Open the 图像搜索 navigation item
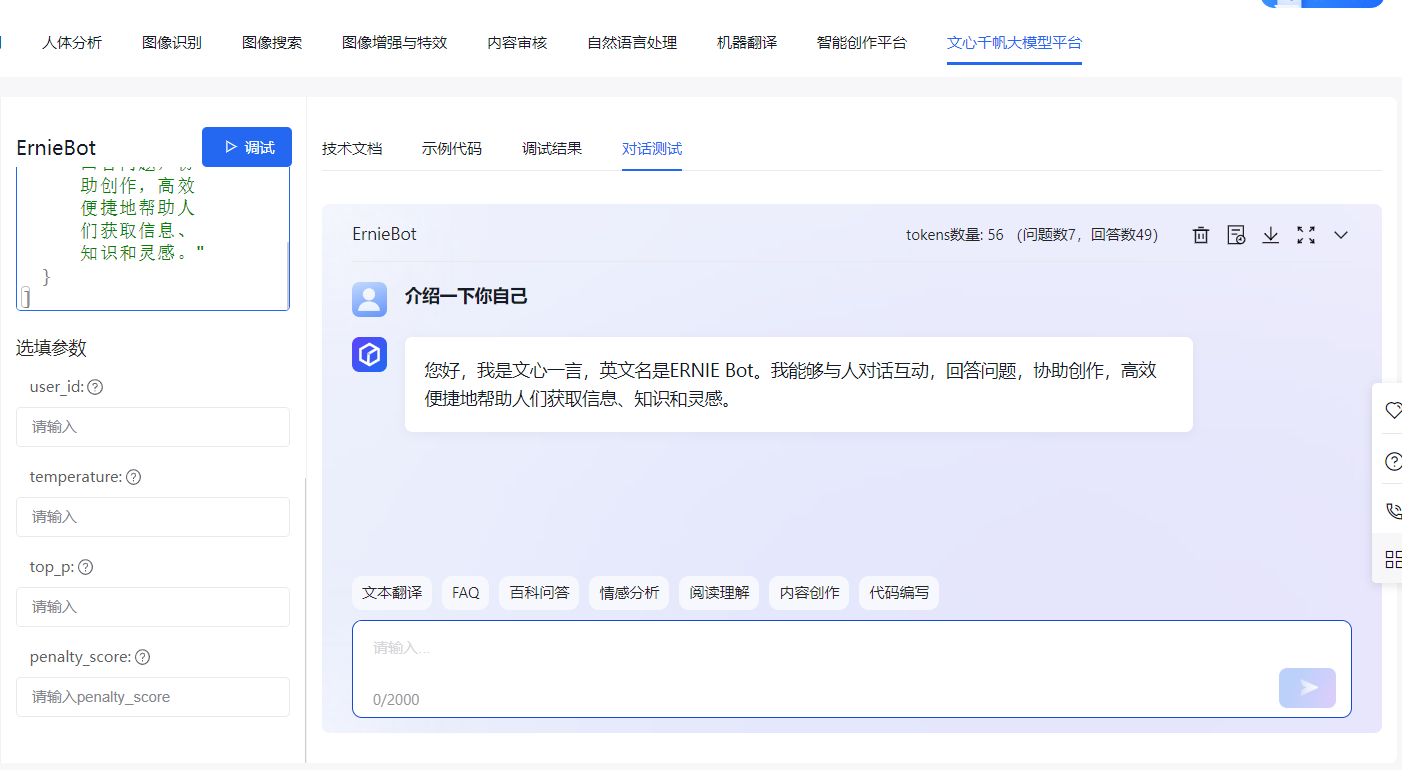This screenshot has height=770, width=1402. coord(272,43)
